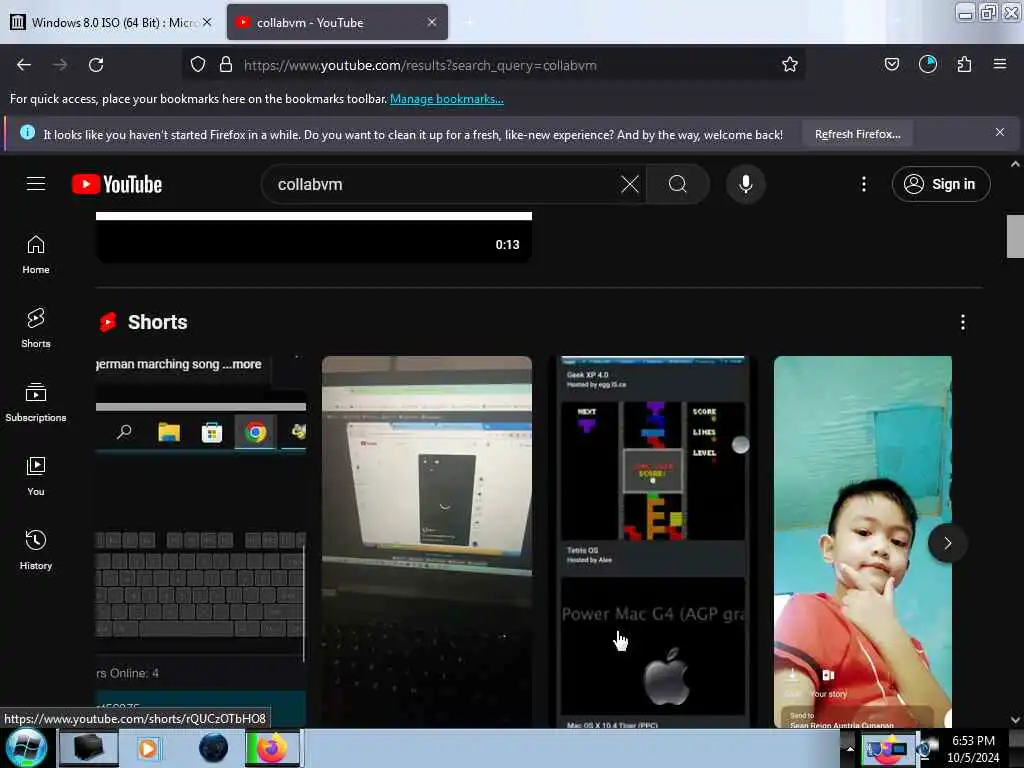Click the Shorts section heading

click(157, 322)
